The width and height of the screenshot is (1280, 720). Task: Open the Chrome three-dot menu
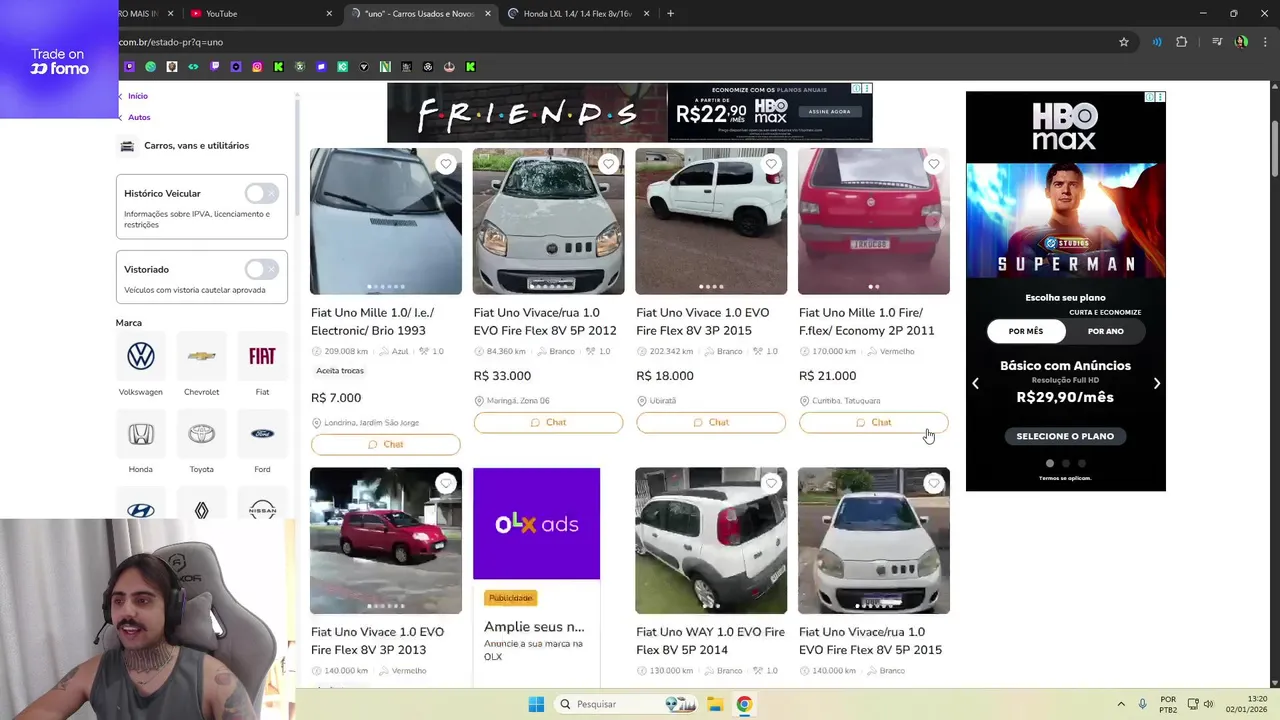(x=1265, y=42)
